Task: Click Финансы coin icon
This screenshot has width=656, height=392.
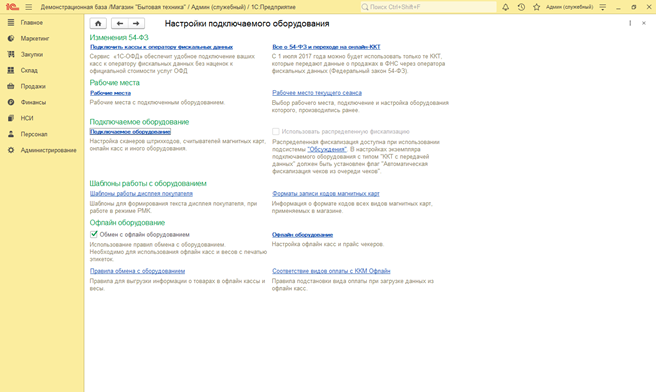Action: tap(11, 102)
